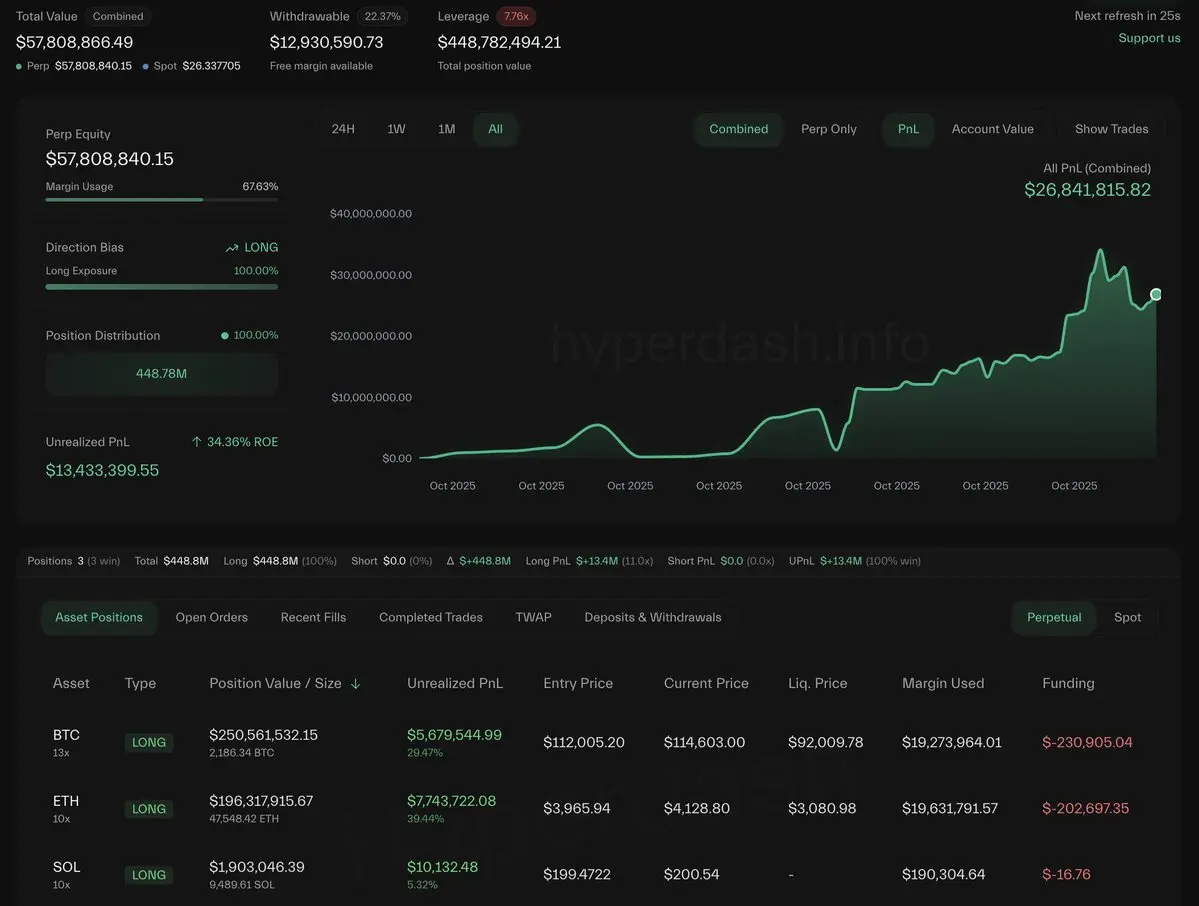1199x906 pixels.
Task: Click the ROE up-arrow icon by Unrealized PnL
Action: click(197, 442)
